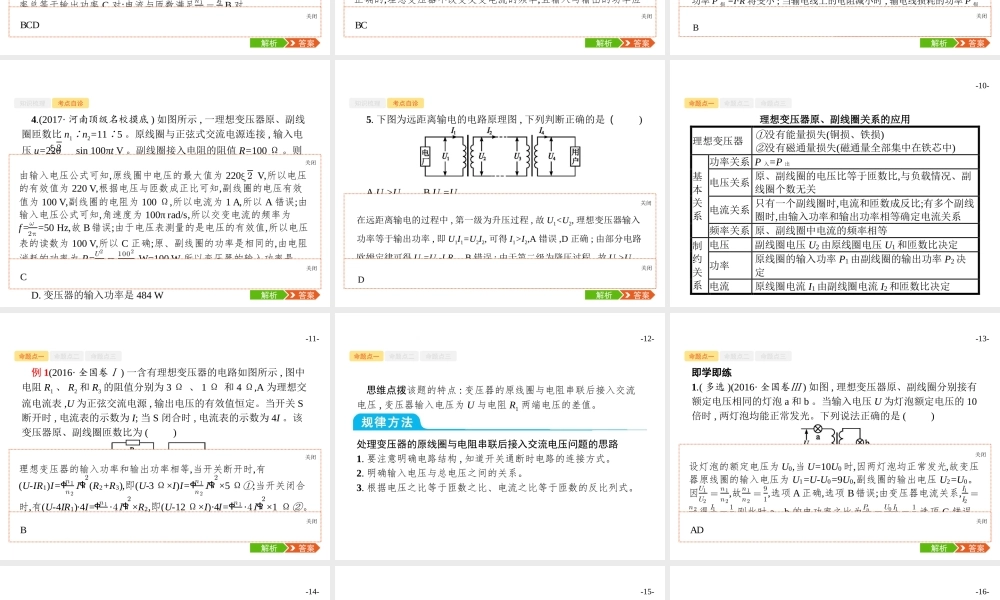Viewport: 1000px width, 600px height.
Task: Click 解析 button on the BCD answer slide
Action: pos(267,43)
